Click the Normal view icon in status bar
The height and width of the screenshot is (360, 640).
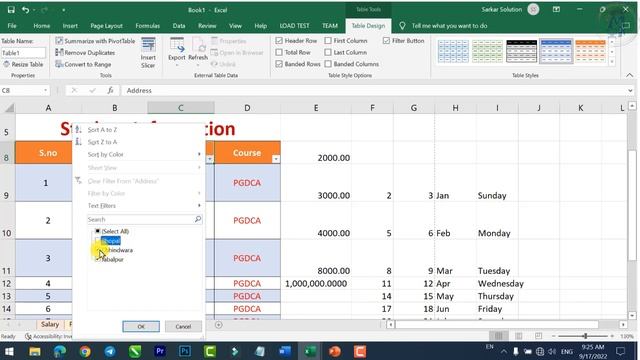tap(498, 336)
